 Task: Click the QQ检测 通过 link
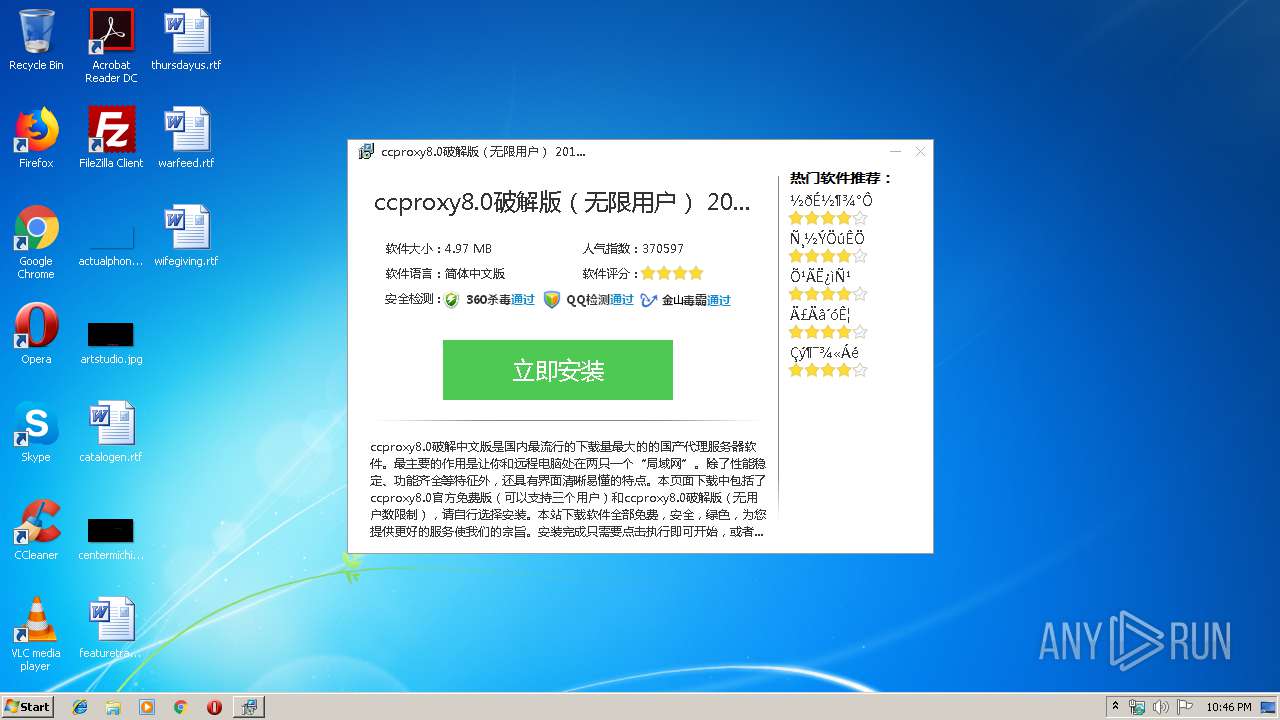click(622, 299)
